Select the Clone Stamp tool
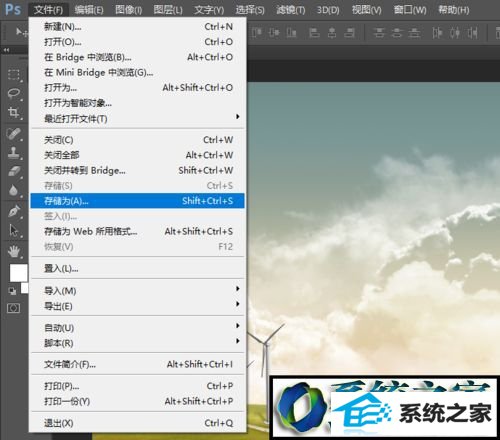Viewport: 500px width, 440px height. coord(14,153)
